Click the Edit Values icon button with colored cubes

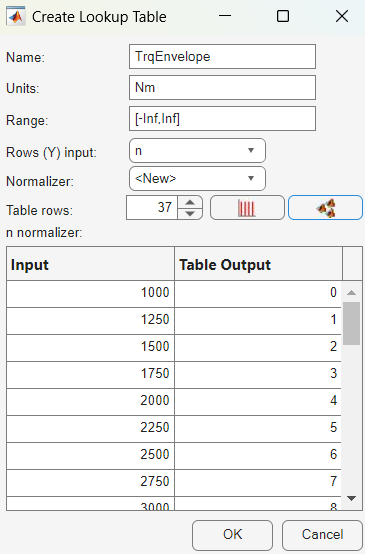coord(325,208)
